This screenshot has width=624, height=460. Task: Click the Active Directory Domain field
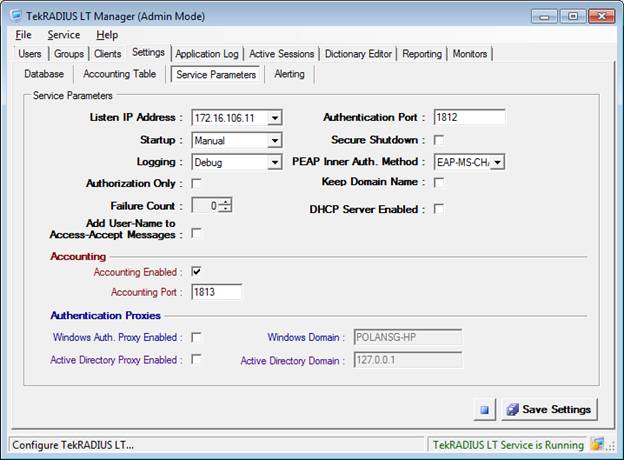coord(408,360)
